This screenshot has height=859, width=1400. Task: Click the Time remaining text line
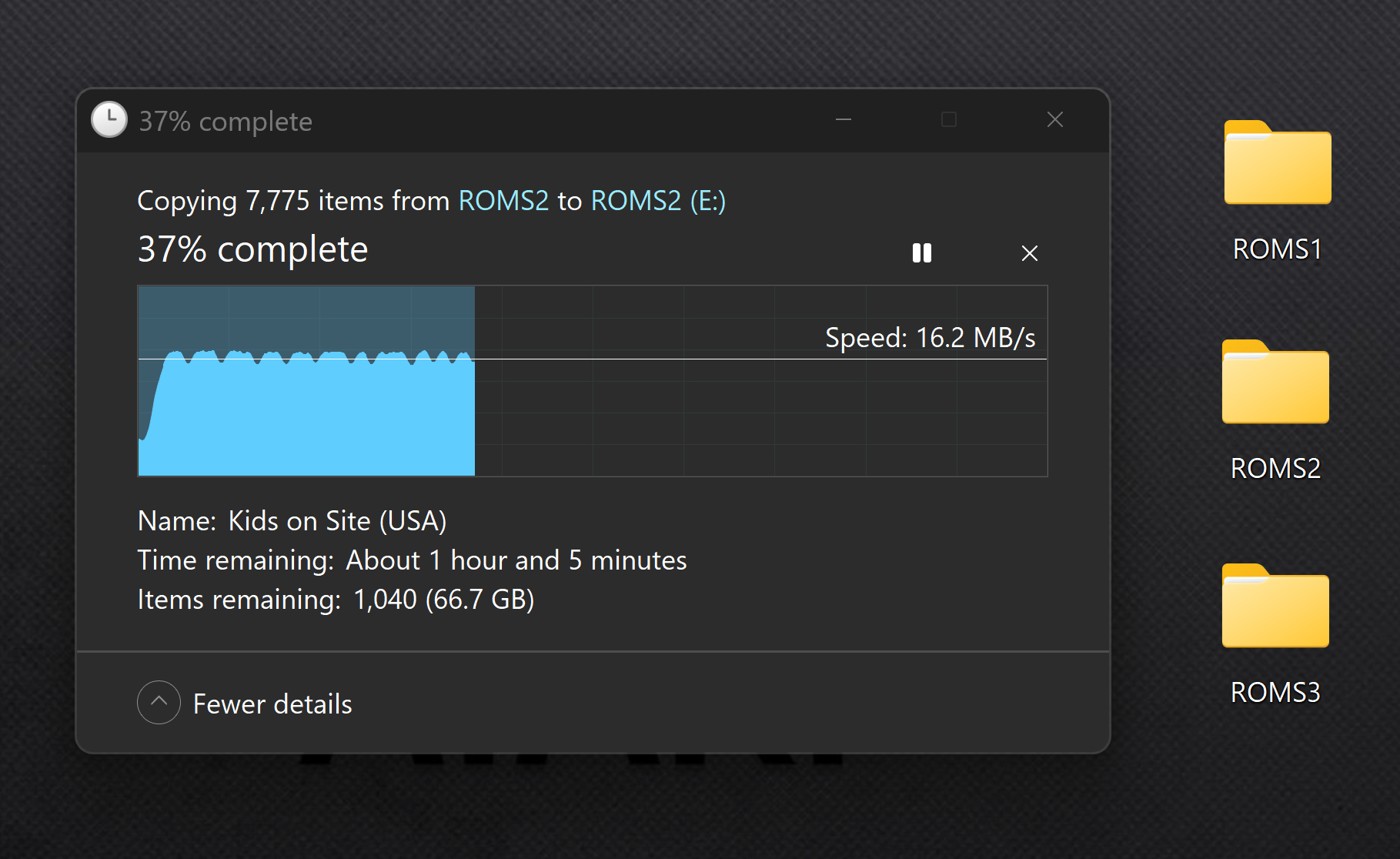pos(412,560)
